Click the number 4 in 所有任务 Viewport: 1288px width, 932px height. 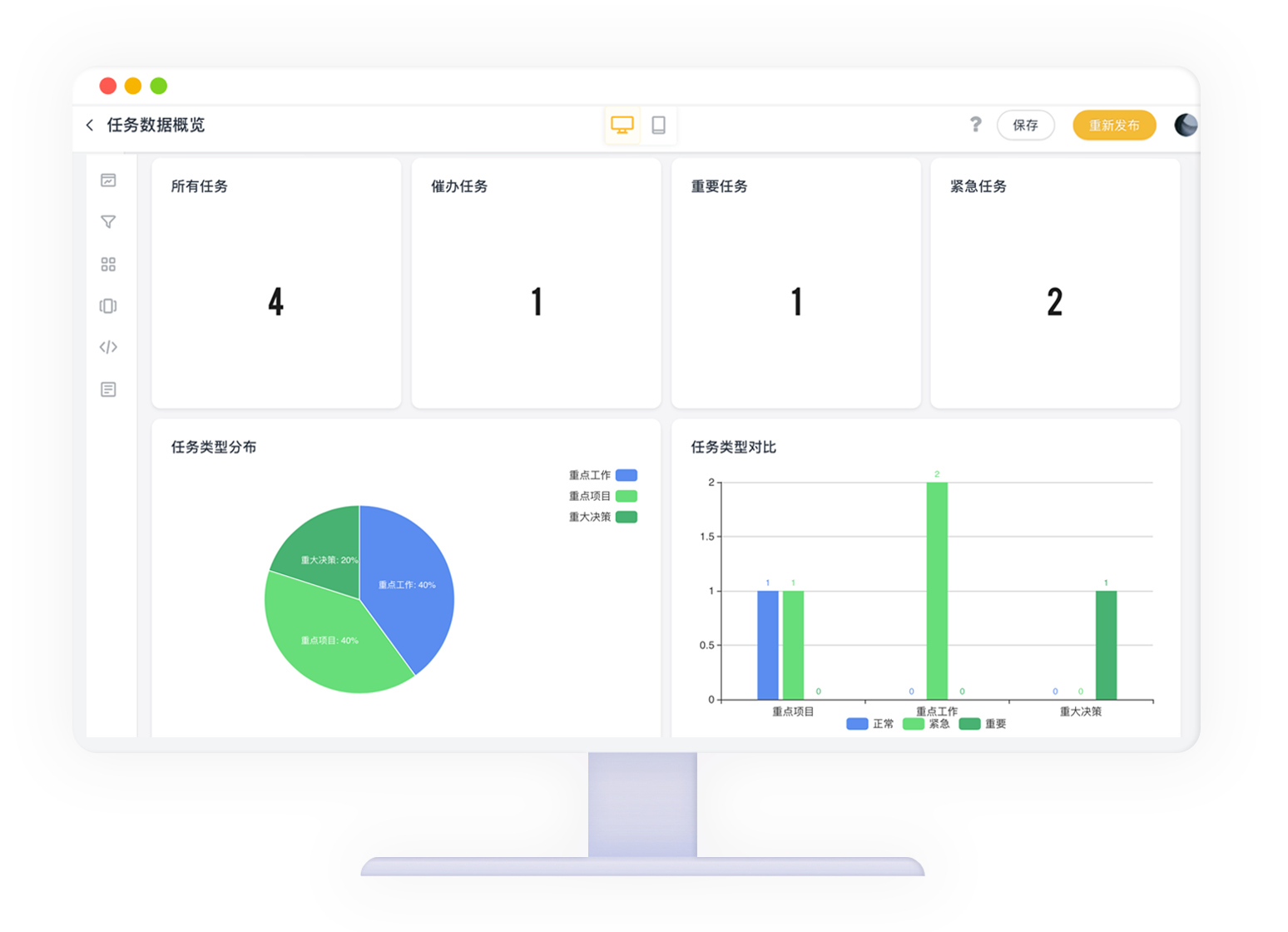pos(276,301)
